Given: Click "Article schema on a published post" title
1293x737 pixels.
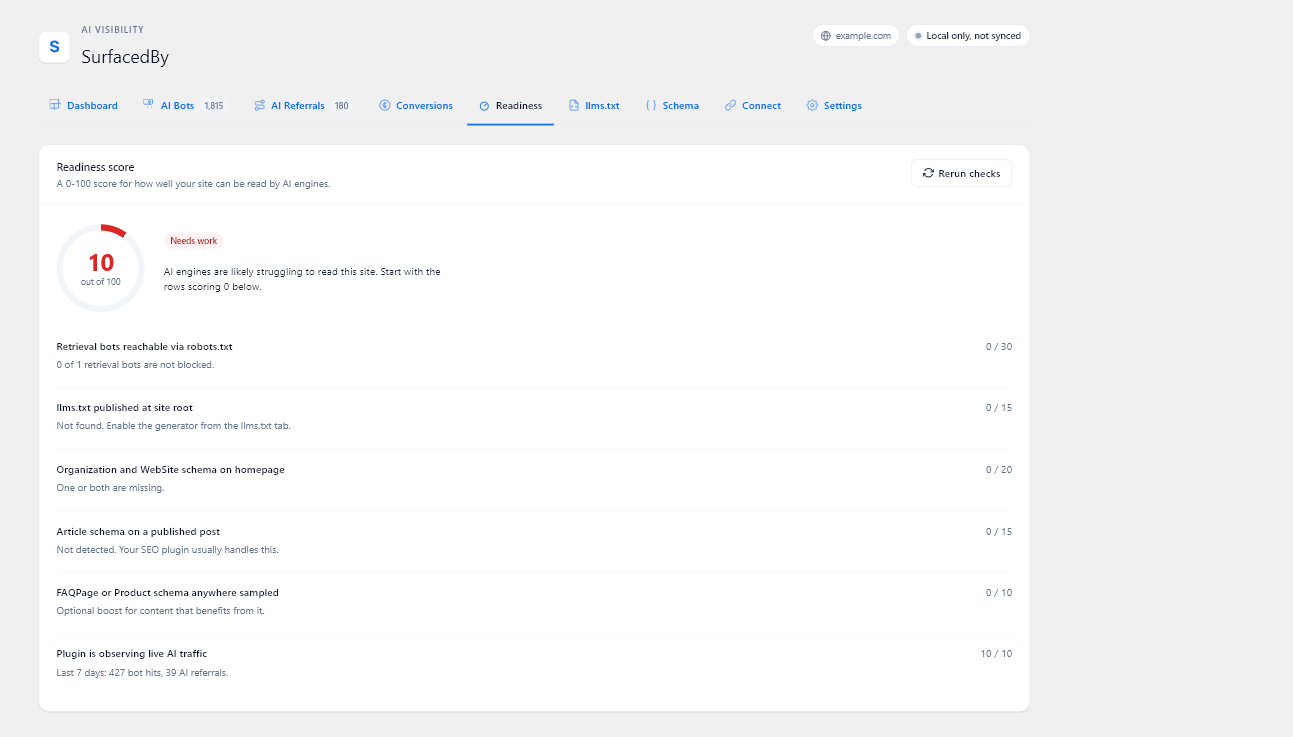Looking at the screenshot, I should [138, 532].
